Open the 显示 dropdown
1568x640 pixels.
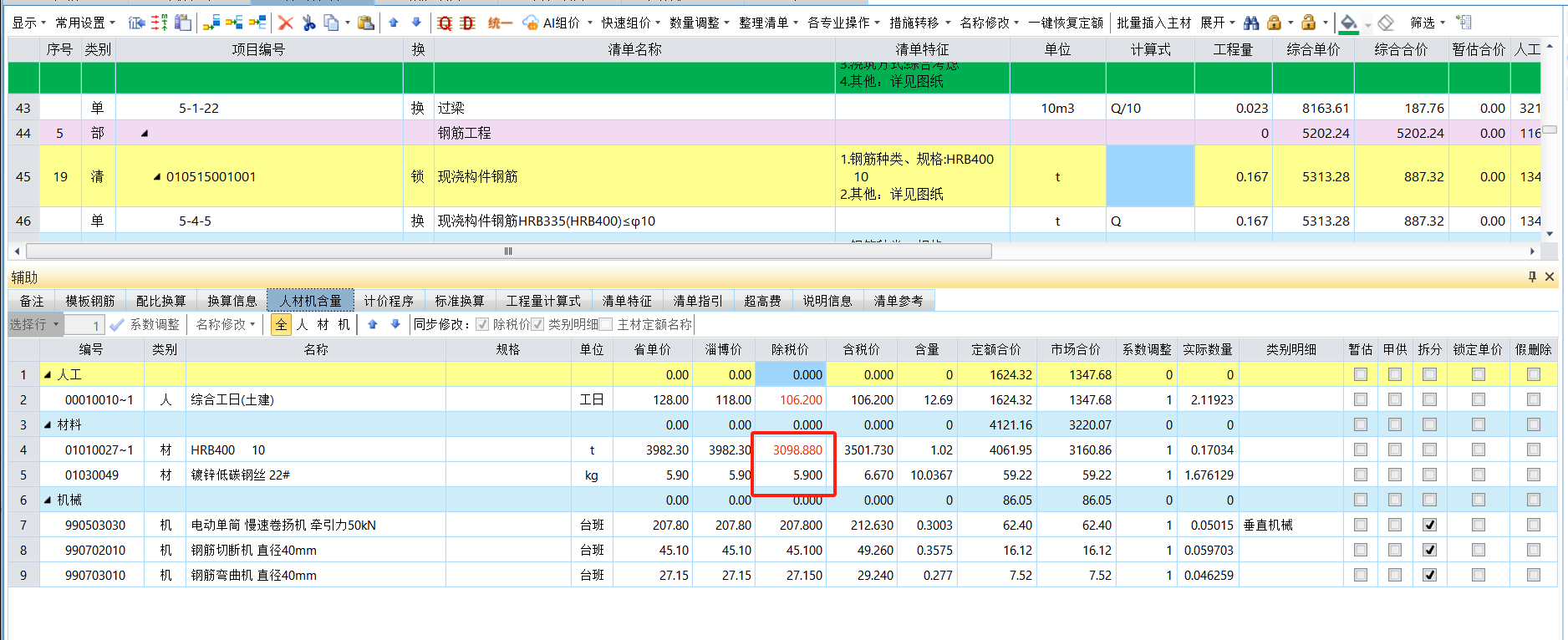pyautogui.click(x=28, y=23)
